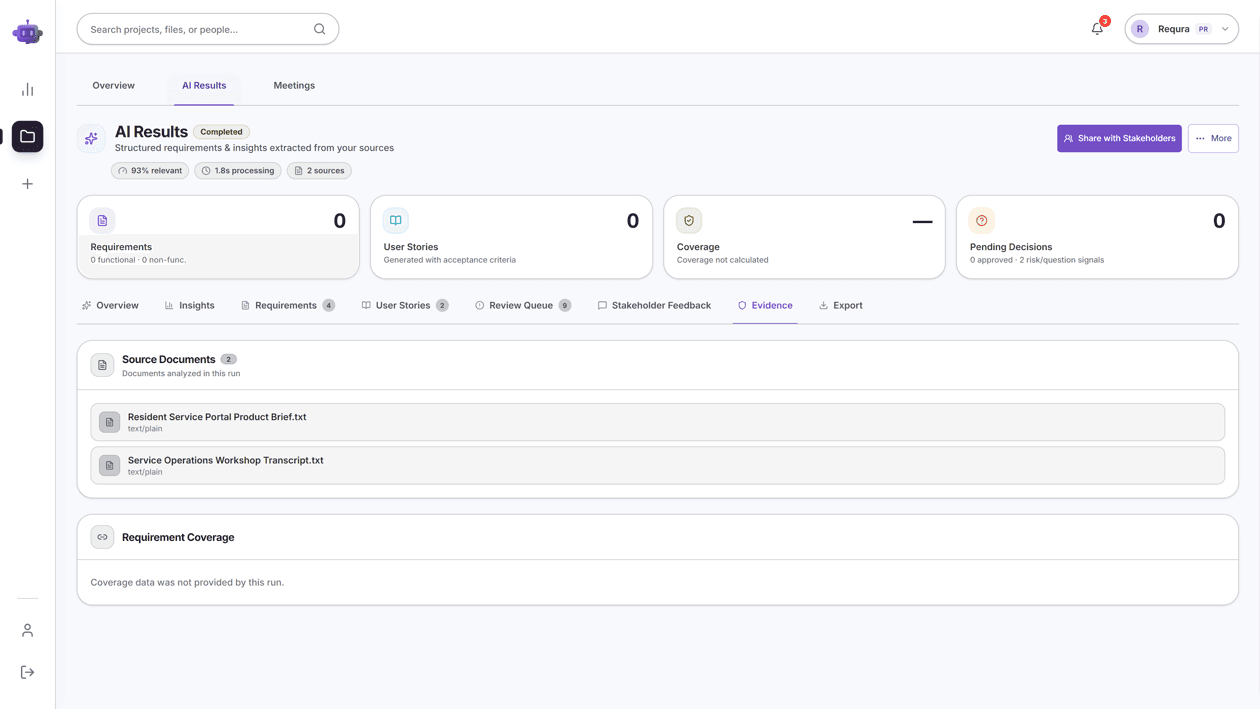Expand the Requra account dropdown
Viewport: 1260px width, 709px height.
point(1181,29)
